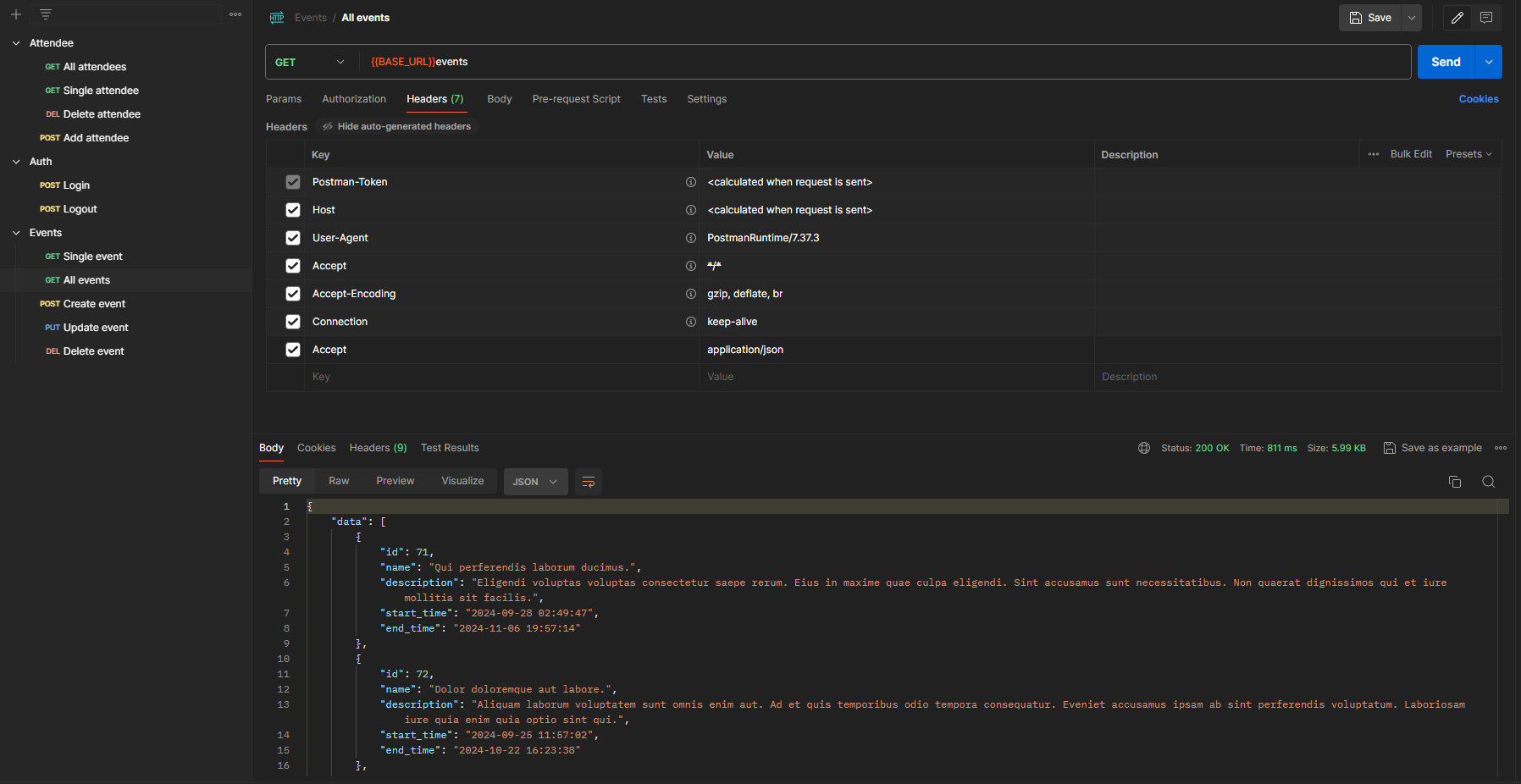Open the comments icon at top right
Image resolution: width=1521 pixels, height=784 pixels.
[1486, 18]
